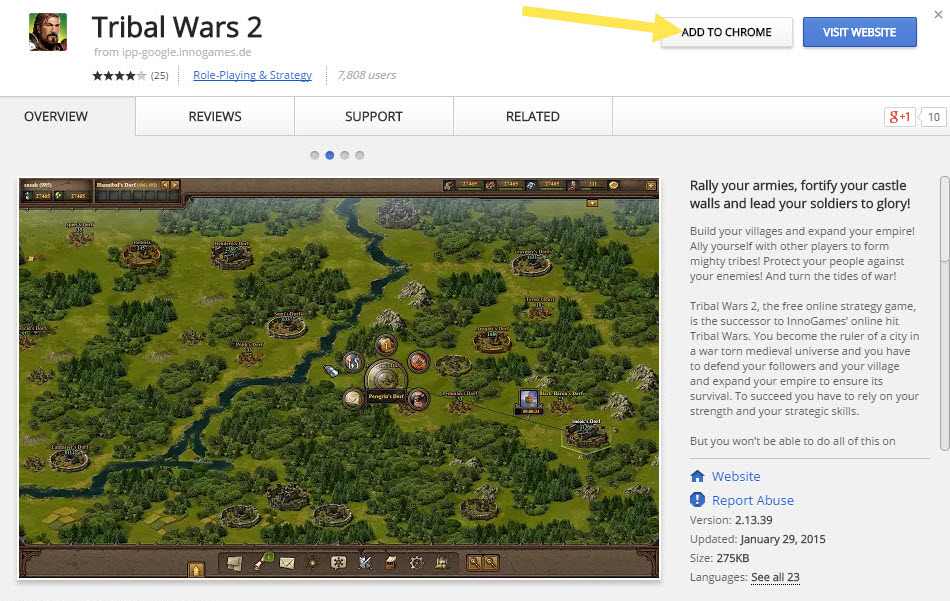Click the Google +1 icon button

click(x=899, y=116)
